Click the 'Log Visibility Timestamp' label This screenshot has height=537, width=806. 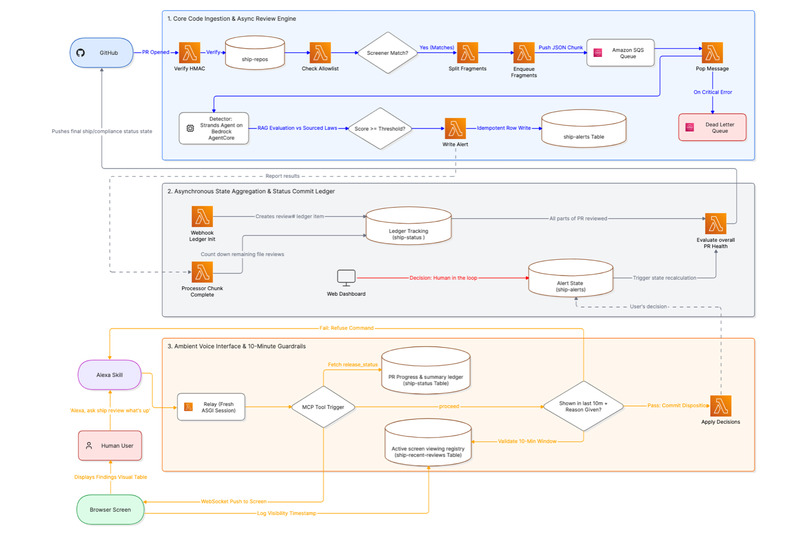point(286,513)
